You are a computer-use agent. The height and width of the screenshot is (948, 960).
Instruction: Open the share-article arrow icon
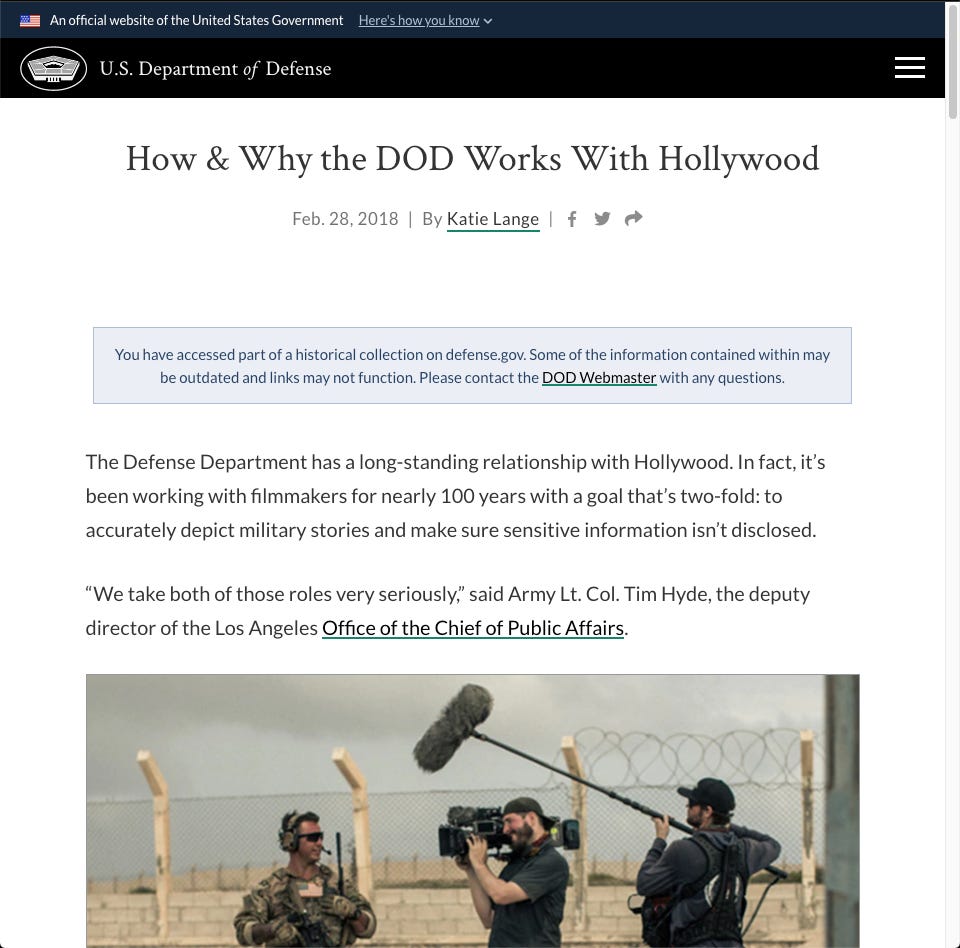coord(632,218)
